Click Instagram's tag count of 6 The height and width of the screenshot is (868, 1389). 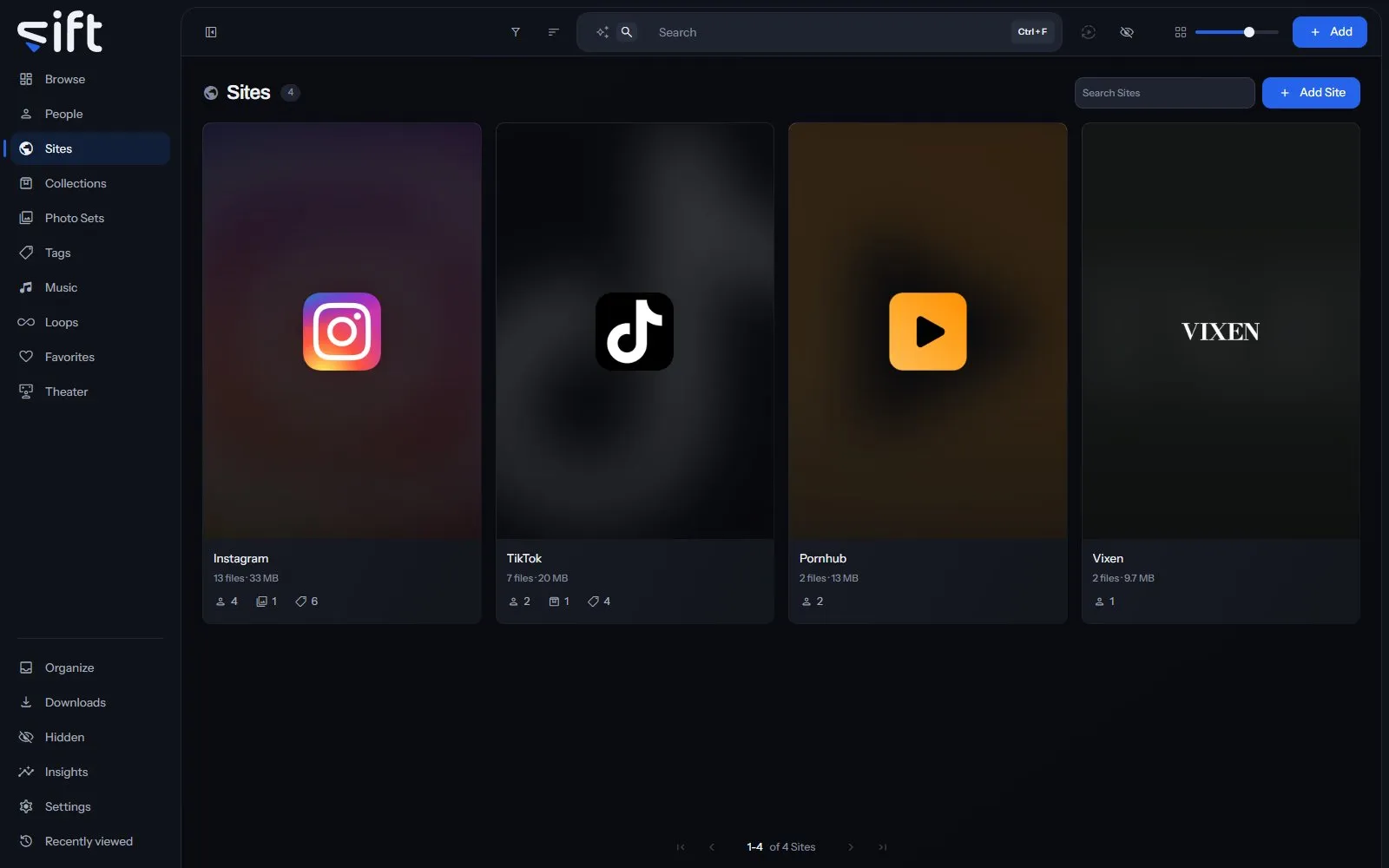click(306, 602)
